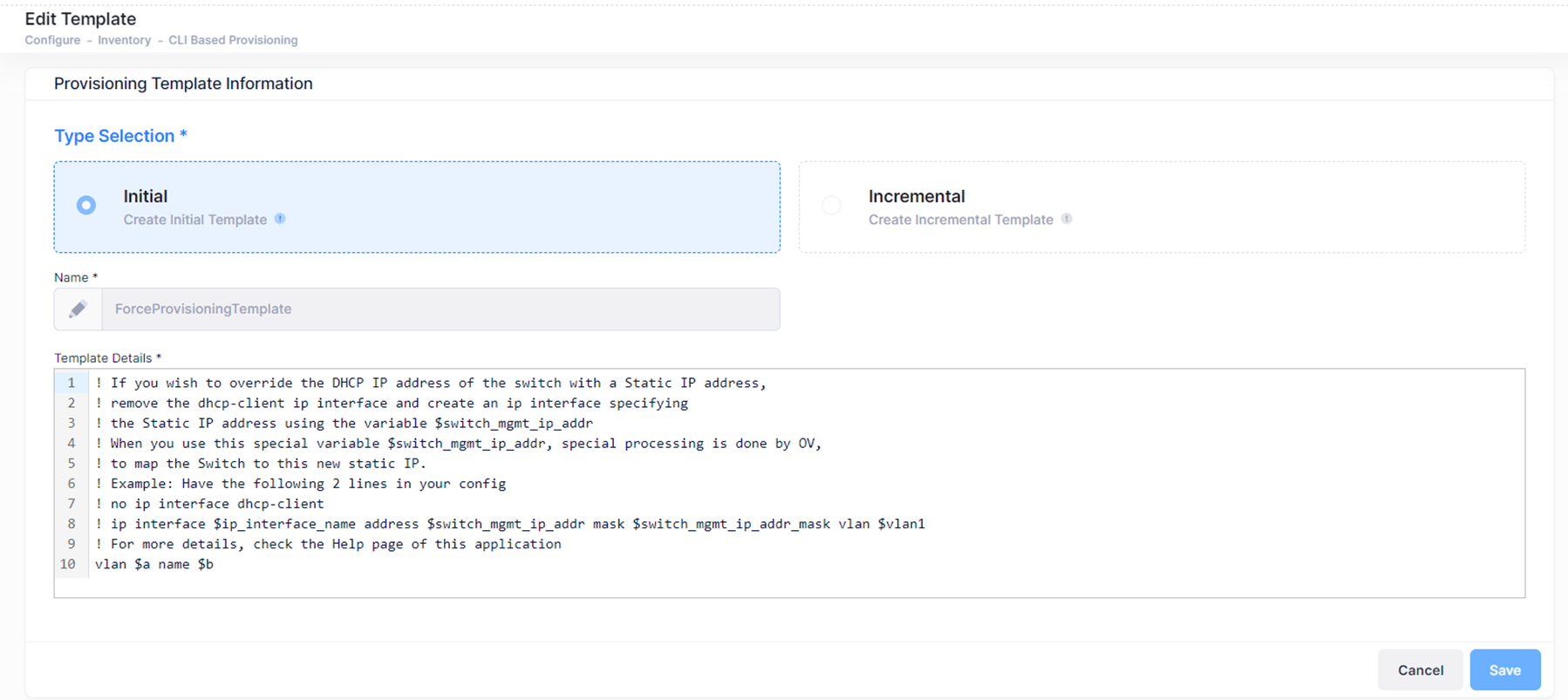Image resolution: width=1568 pixels, height=700 pixels.
Task: Select the Incremental template radio button
Action: pyautogui.click(x=832, y=206)
